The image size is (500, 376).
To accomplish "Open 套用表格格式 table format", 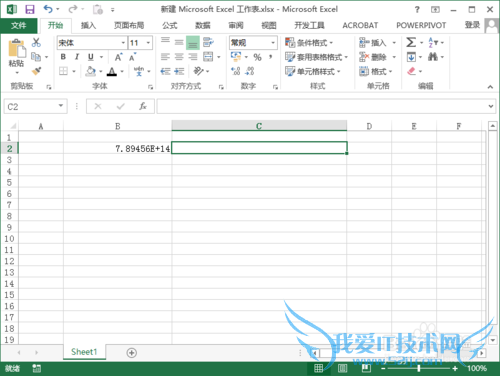I will coord(316,57).
